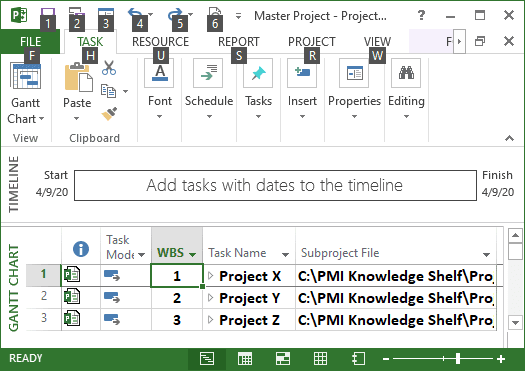Click the Copy icon in Clipboard
Image resolution: width=525 pixels, height=371 pixels.
pos(108,91)
